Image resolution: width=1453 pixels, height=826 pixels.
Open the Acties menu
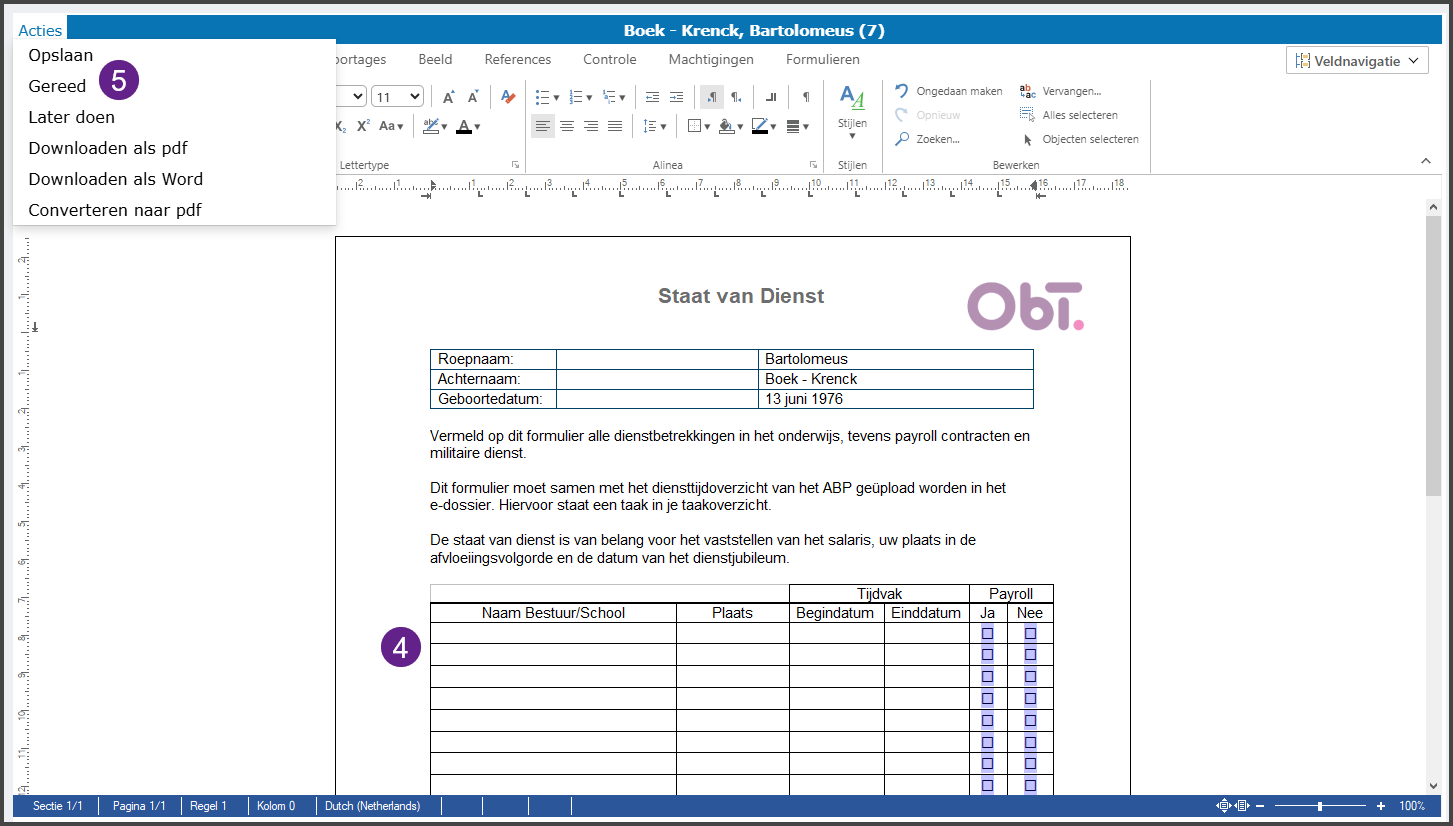(40, 31)
